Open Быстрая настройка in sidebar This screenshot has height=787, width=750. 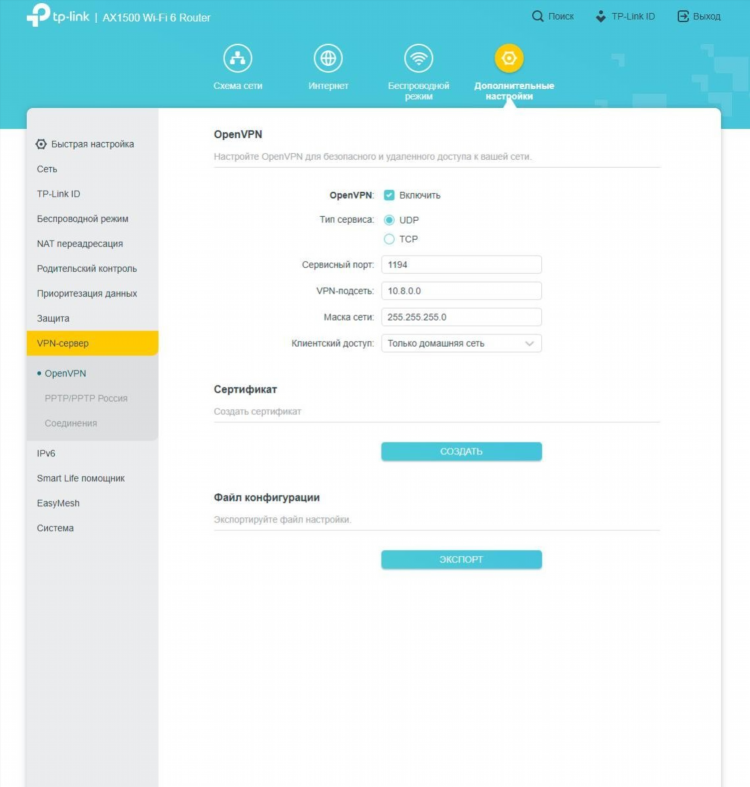pyautogui.click(x=92, y=144)
